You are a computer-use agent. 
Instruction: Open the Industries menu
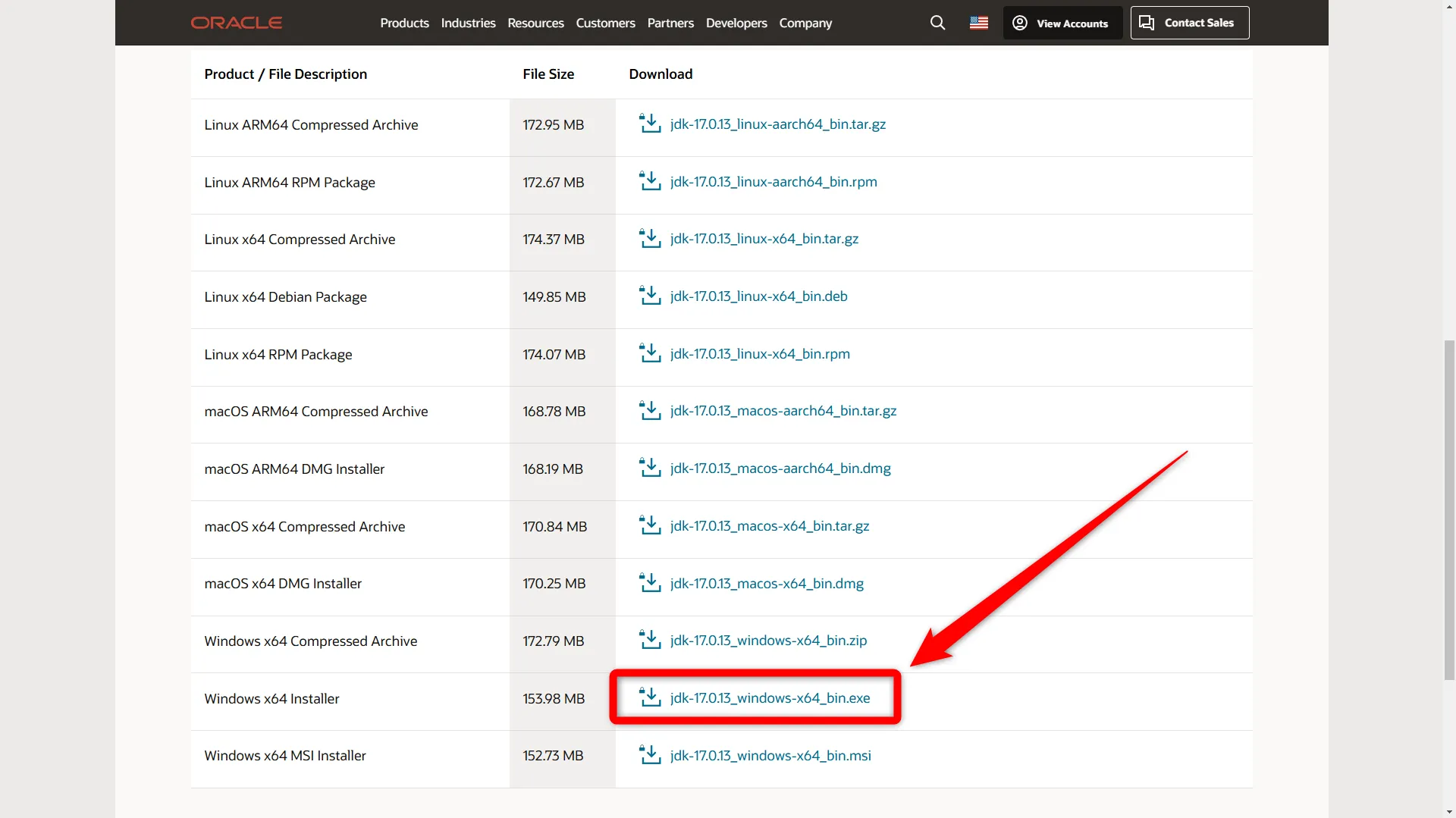468,23
